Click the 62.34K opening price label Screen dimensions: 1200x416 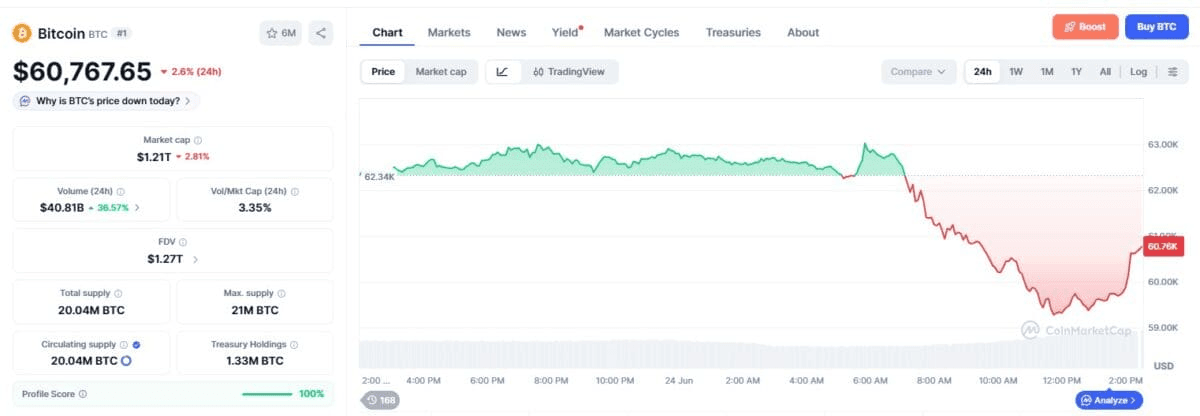tap(378, 176)
